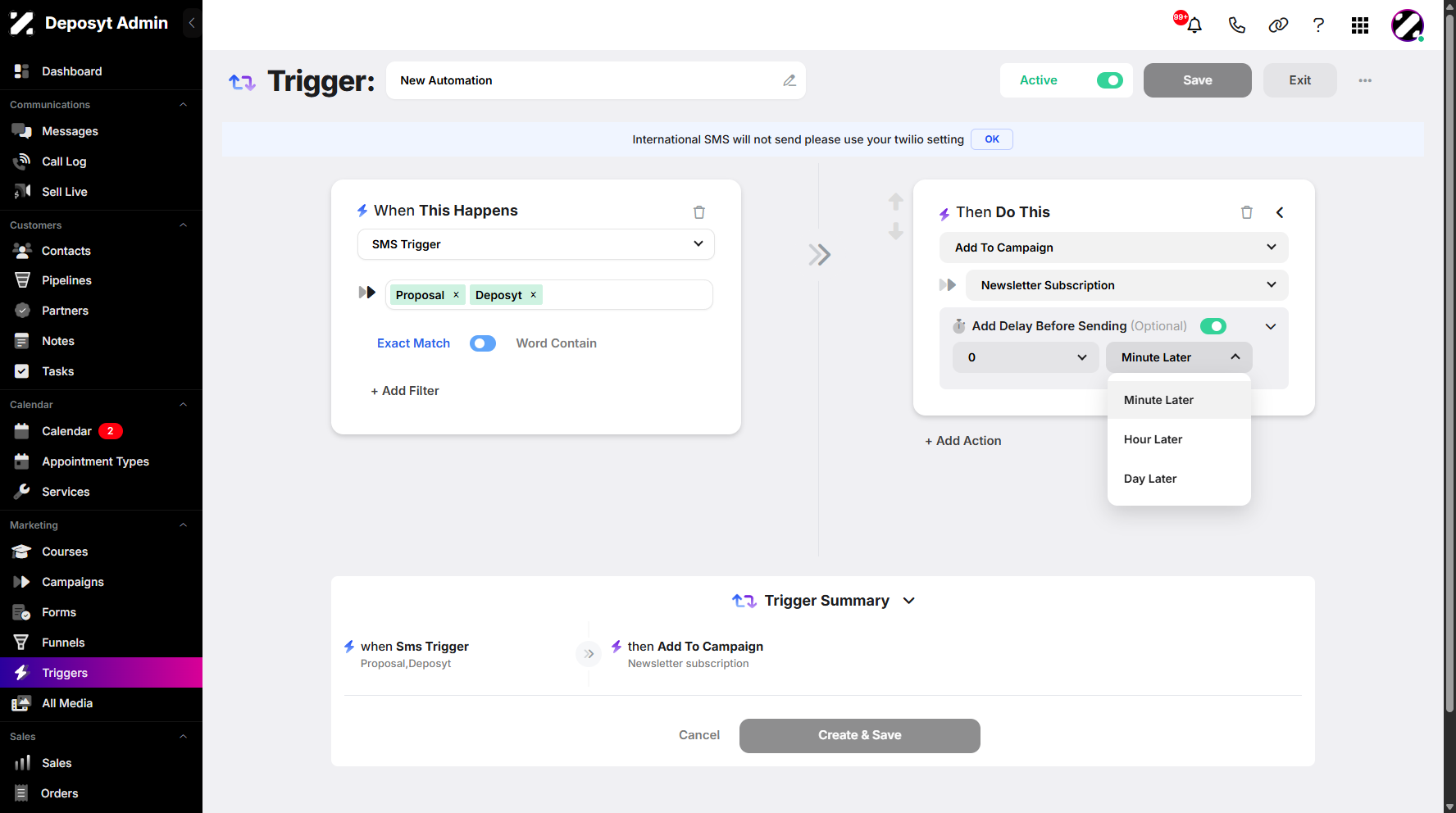Click the gray Save button
1456x813 pixels.
click(x=1197, y=80)
